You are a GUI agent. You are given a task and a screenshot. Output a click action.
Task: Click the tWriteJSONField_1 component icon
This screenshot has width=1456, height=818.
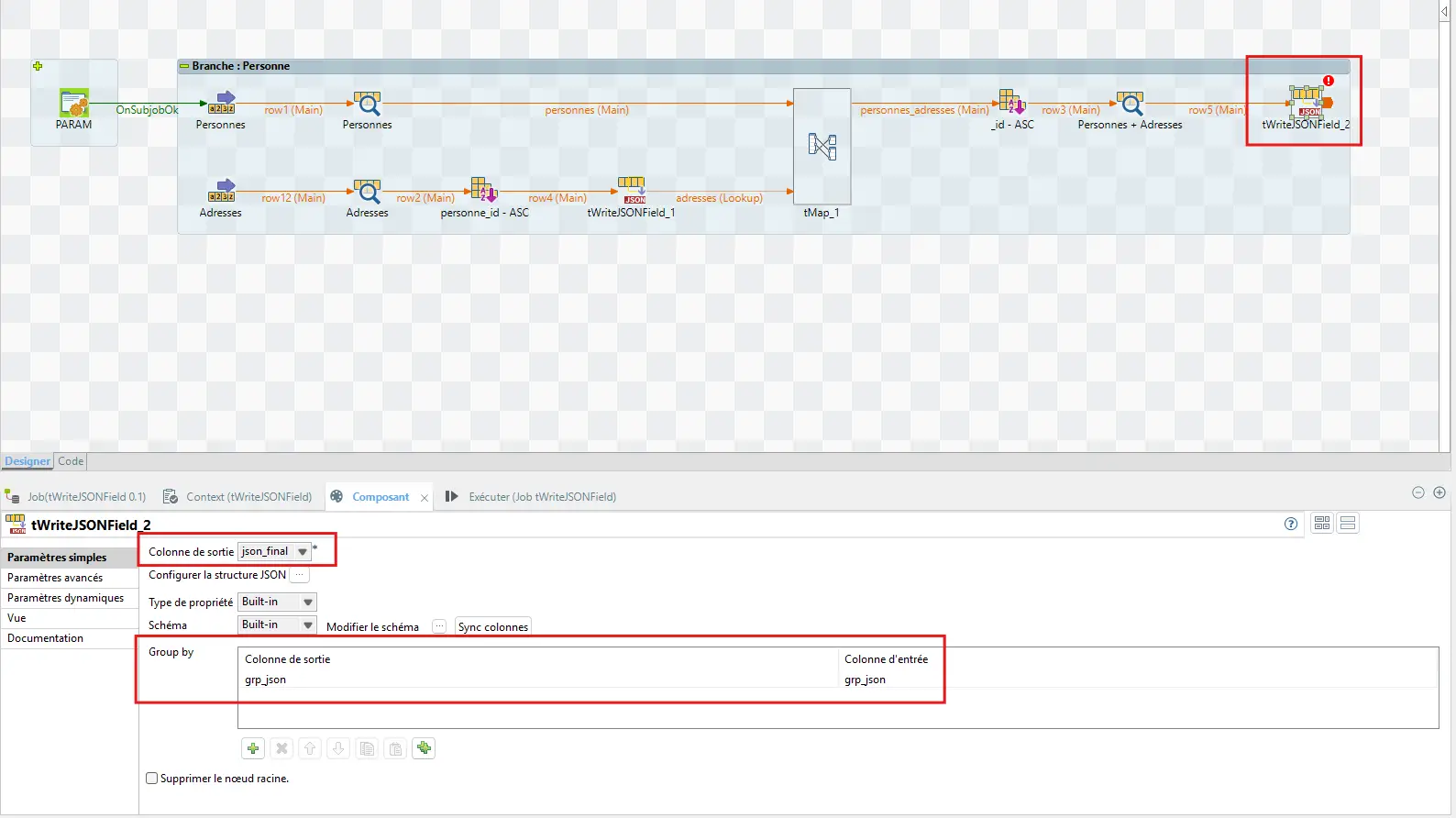632,189
